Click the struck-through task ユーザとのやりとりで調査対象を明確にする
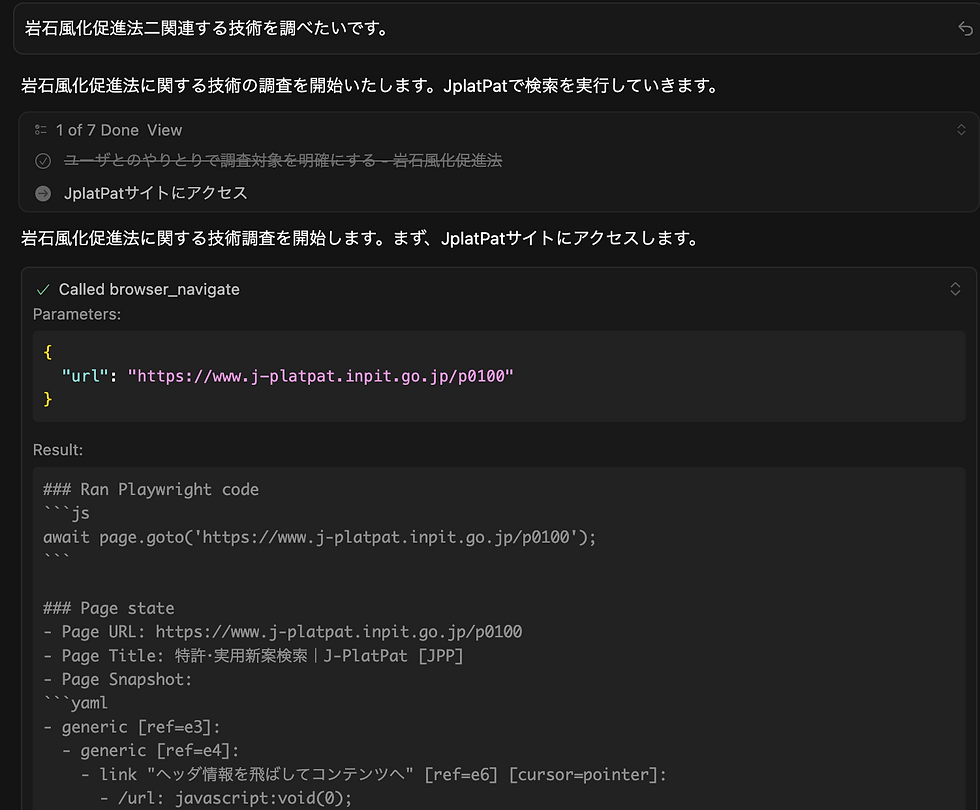 pyautogui.click(x=282, y=161)
